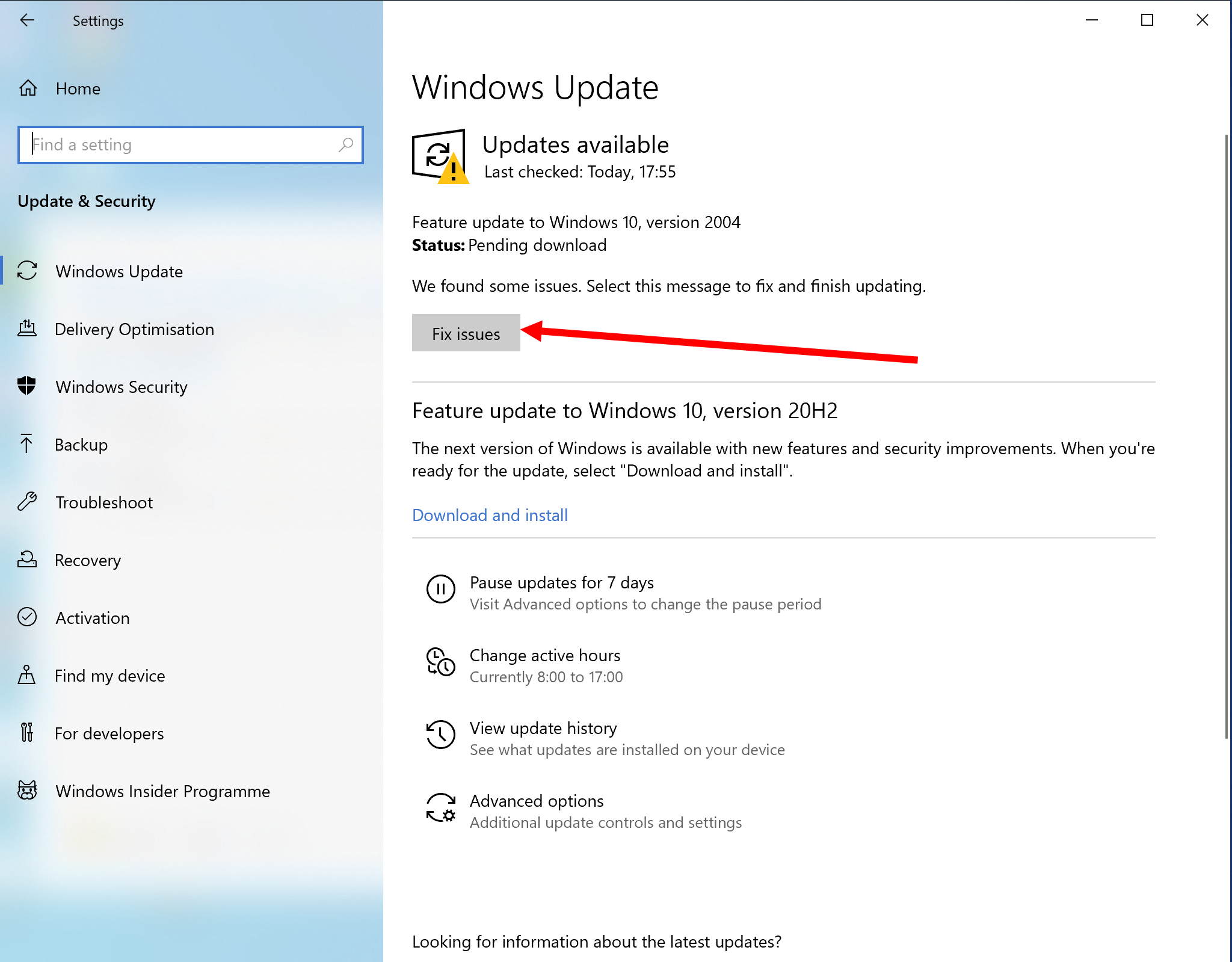Click the back arrow icon
Screen dimensions: 1232x962
pos(27,20)
